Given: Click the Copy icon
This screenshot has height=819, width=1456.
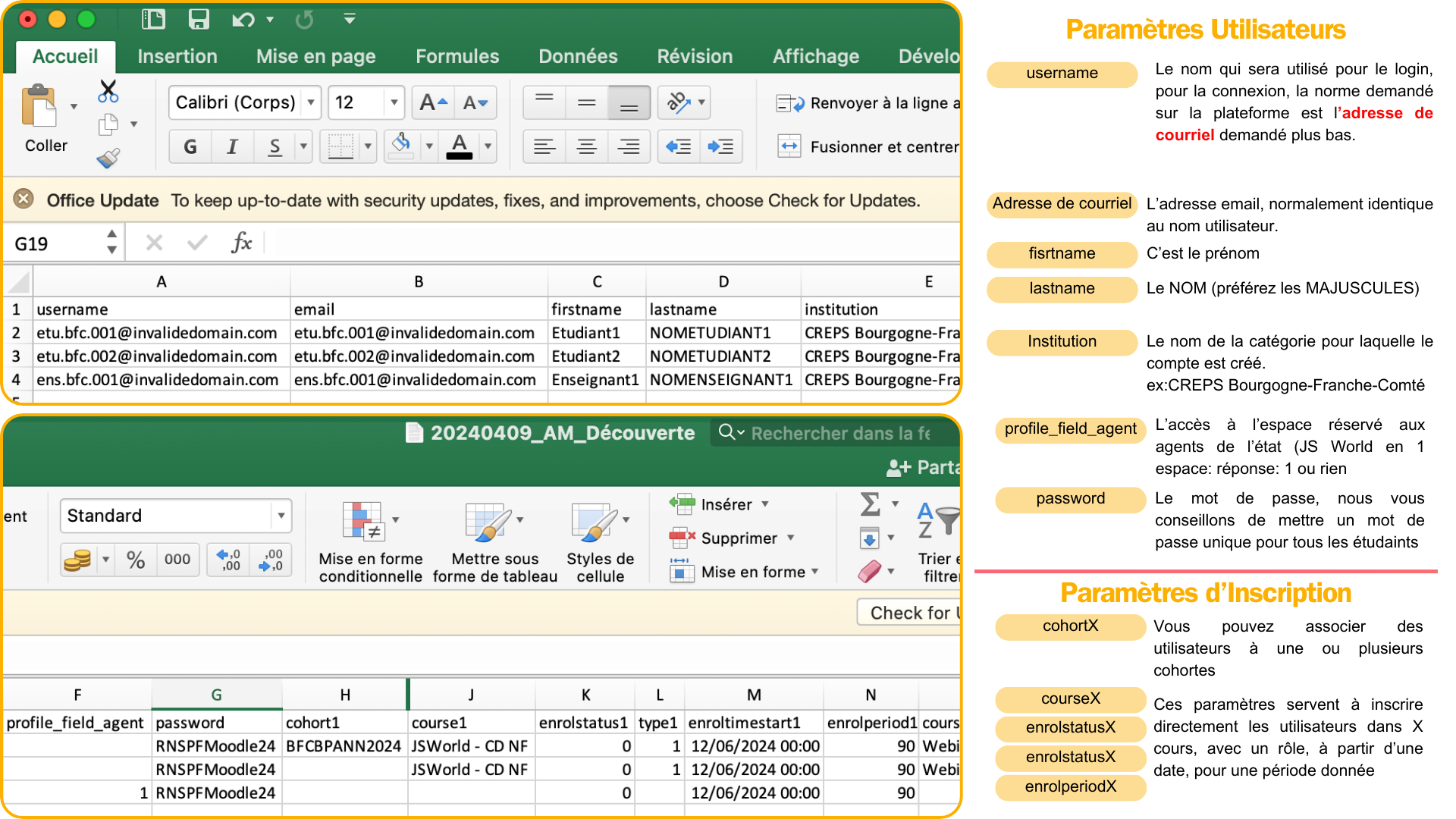Looking at the screenshot, I should 108,124.
